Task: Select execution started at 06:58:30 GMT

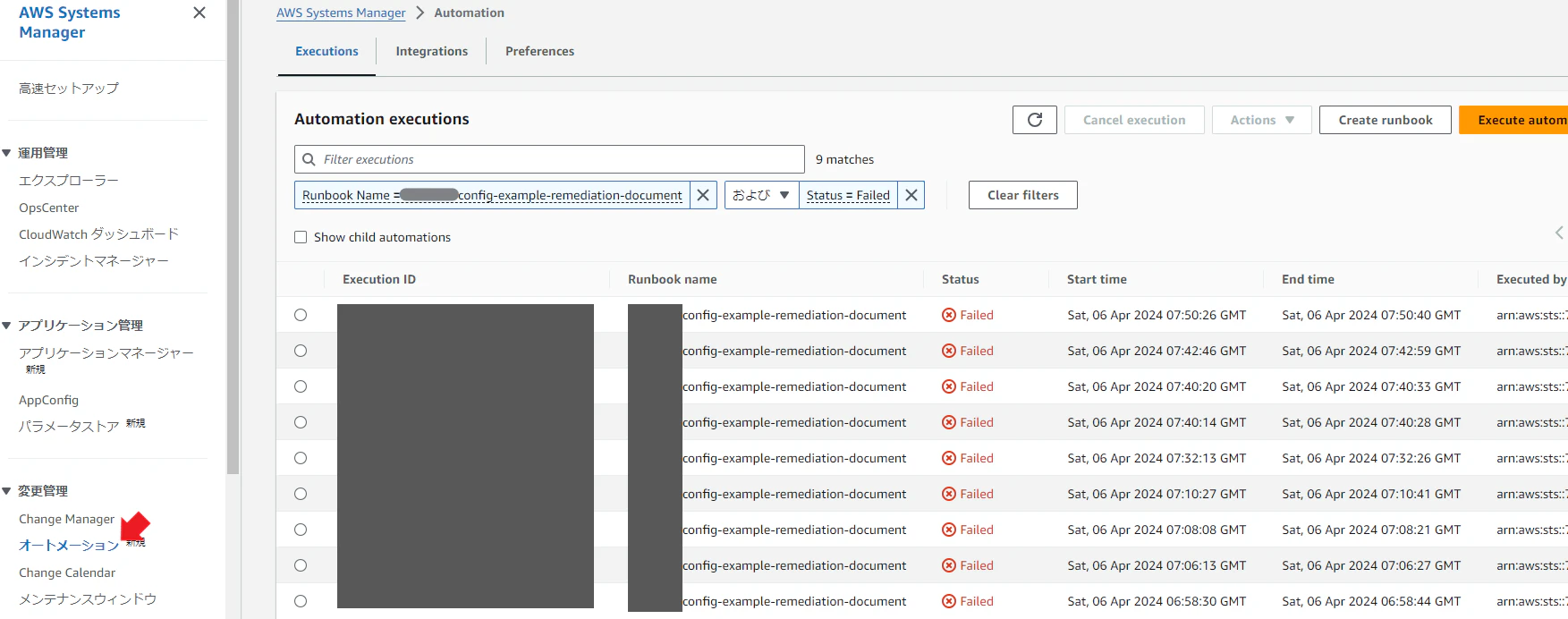Action: click(x=301, y=601)
